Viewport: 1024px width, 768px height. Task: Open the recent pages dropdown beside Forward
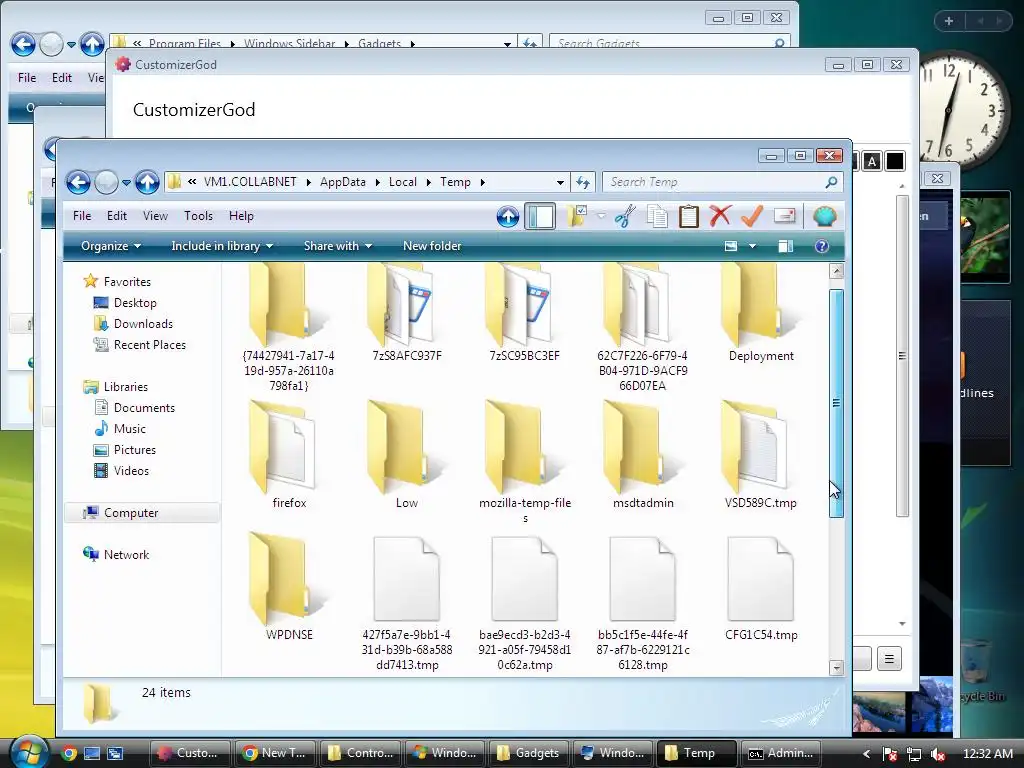point(126,183)
